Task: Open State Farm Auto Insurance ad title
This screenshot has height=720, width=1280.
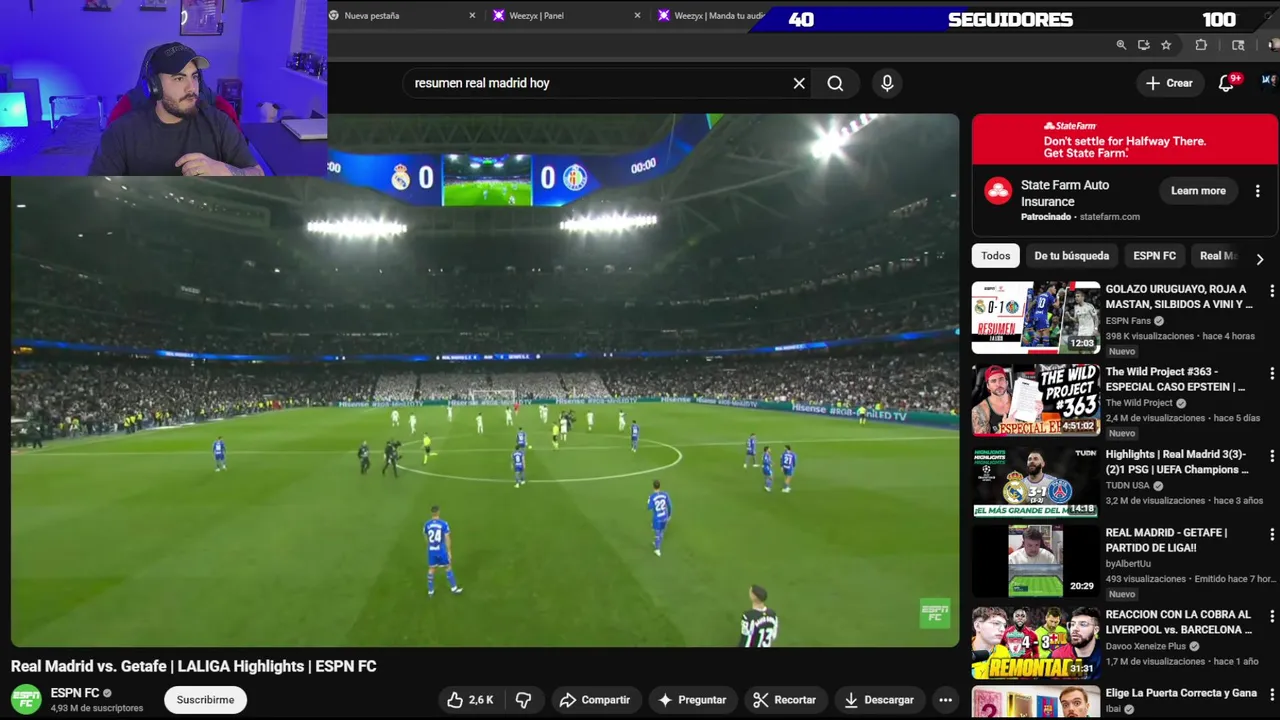Action: coord(1064,193)
